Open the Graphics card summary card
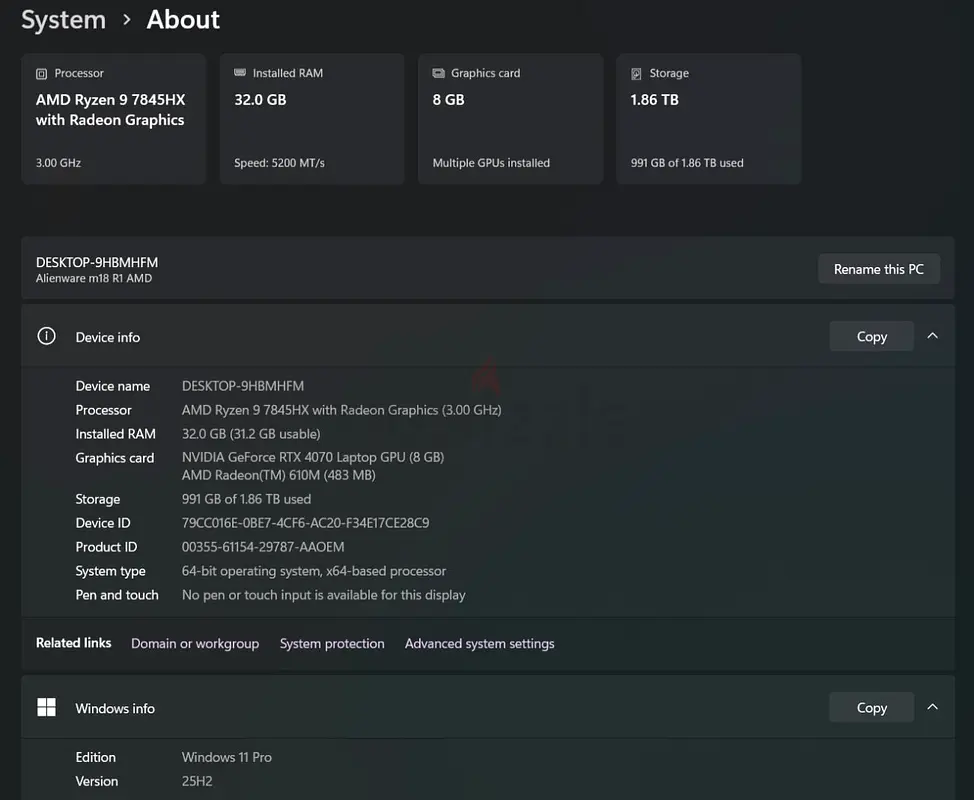 510,119
